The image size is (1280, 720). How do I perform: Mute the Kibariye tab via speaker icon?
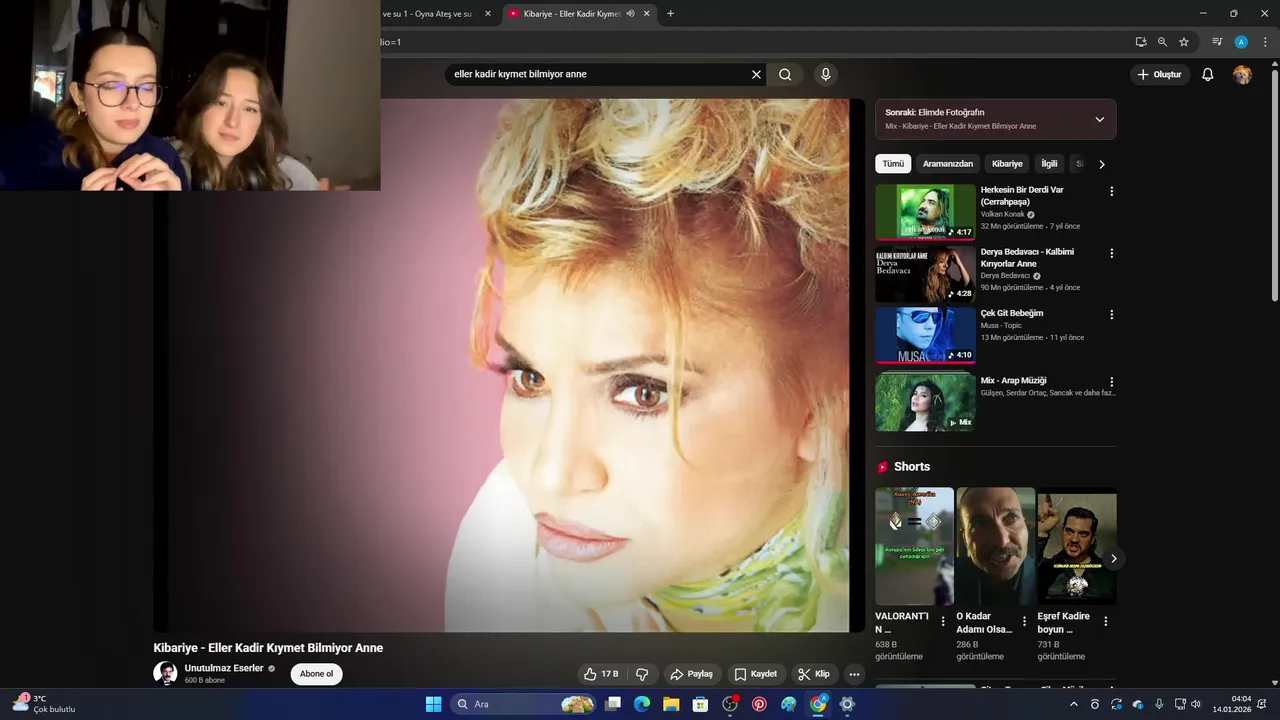[x=630, y=14]
